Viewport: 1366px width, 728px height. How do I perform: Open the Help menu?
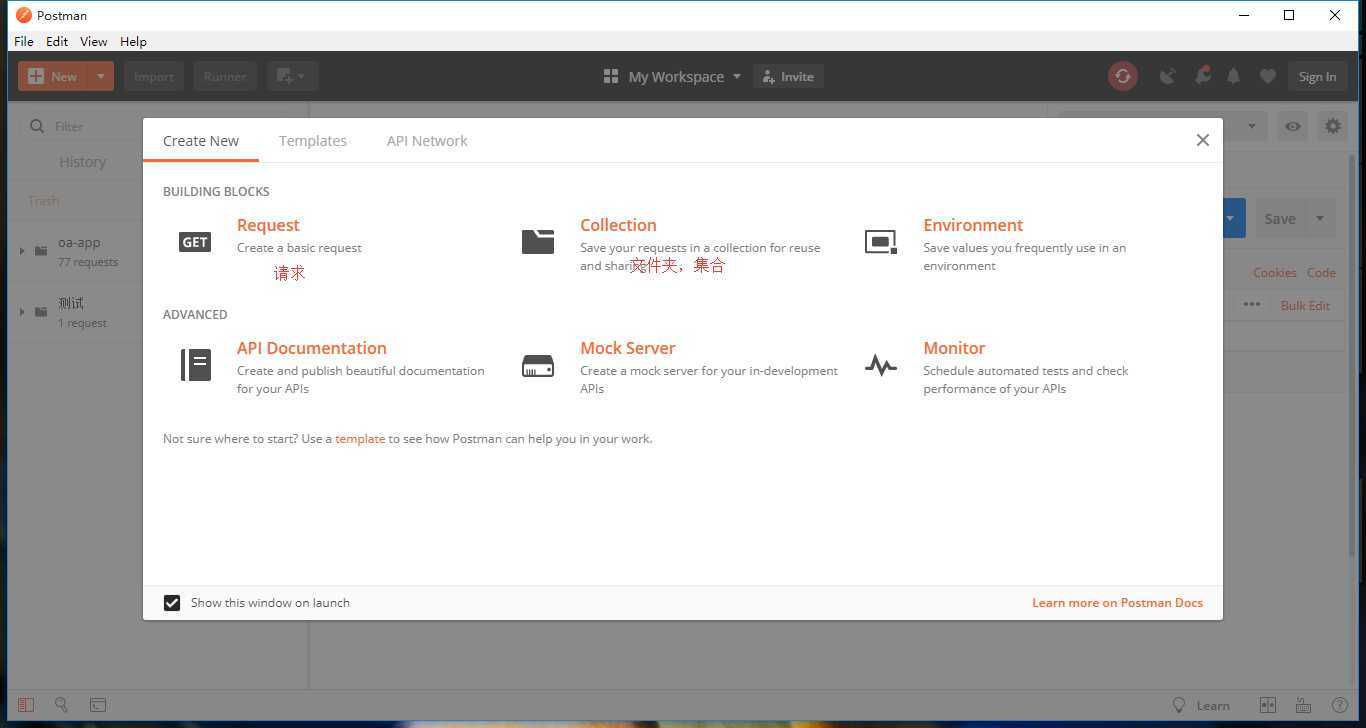pyautogui.click(x=133, y=41)
